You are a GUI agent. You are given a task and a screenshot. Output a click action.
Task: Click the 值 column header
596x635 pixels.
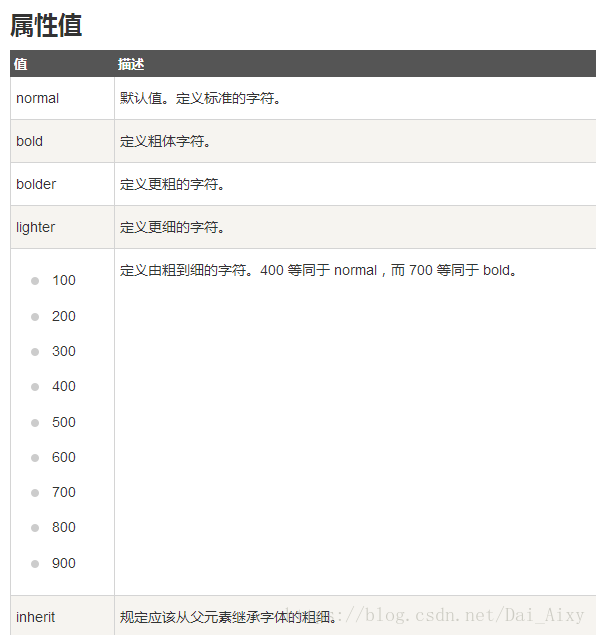point(21,64)
